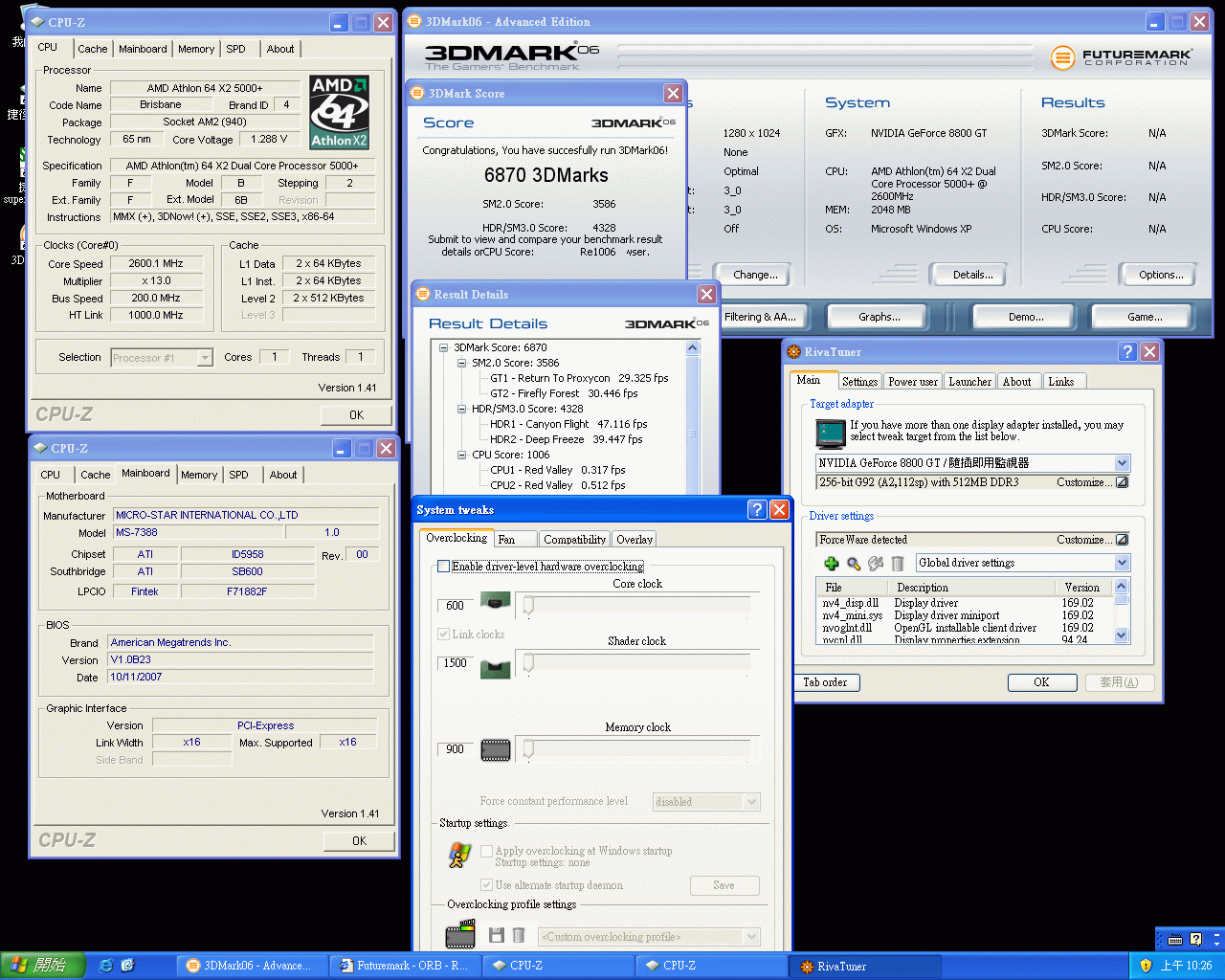Collapse the SM2.0 Score: 3586 tree node
This screenshot has width=1225, height=980.
click(461, 363)
